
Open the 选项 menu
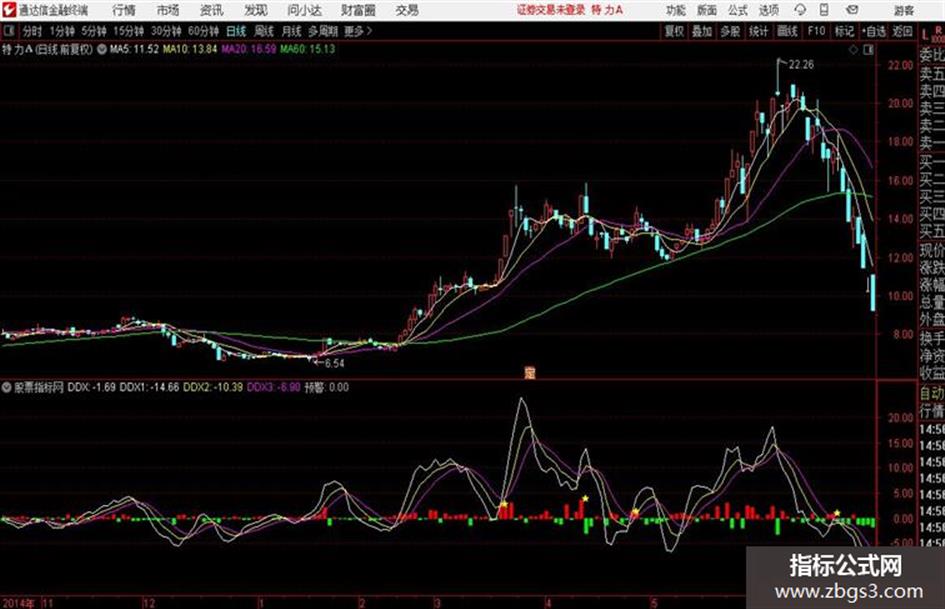click(x=768, y=10)
